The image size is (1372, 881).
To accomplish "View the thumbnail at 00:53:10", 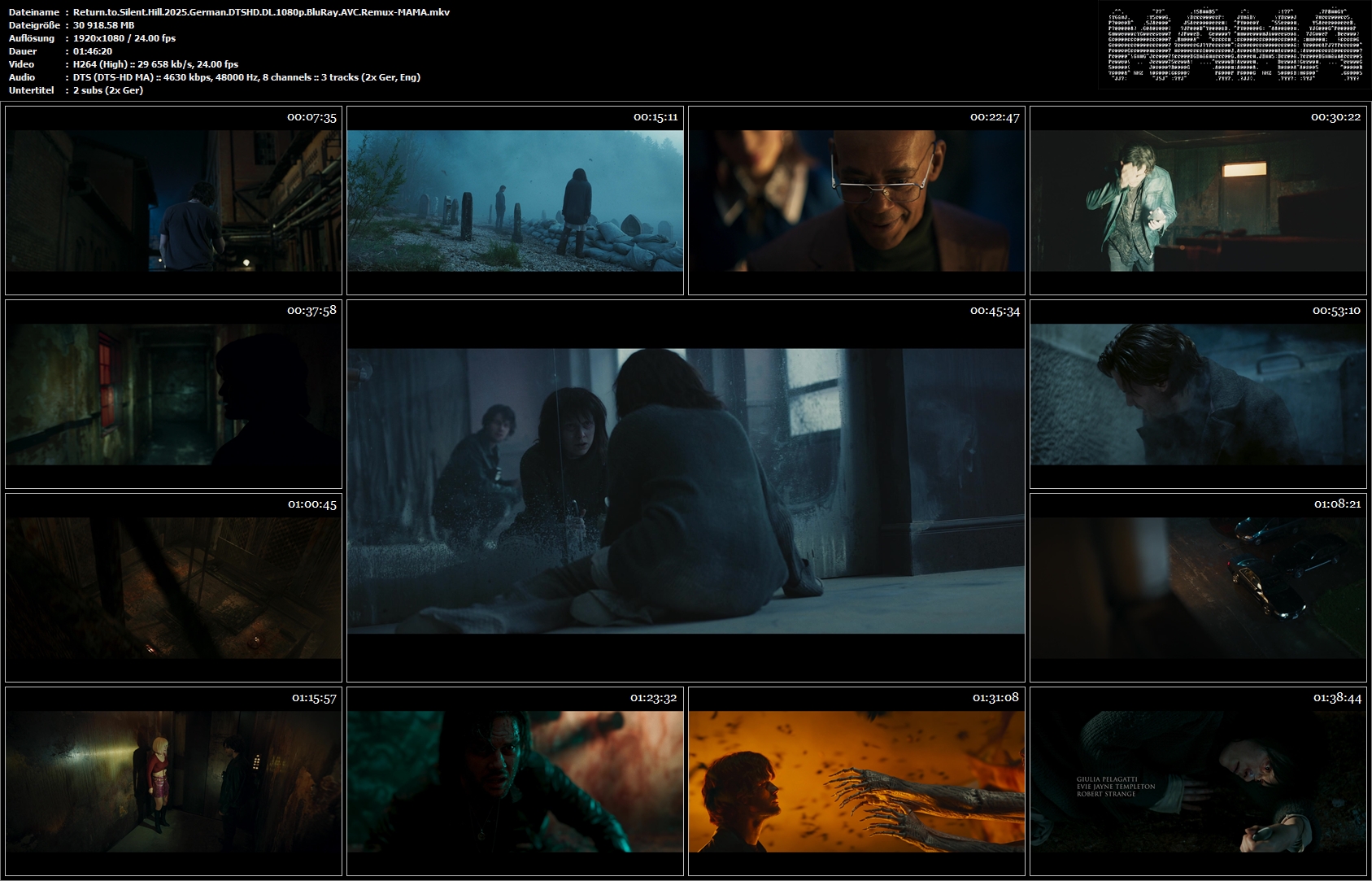I will click(x=1198, y=394).
